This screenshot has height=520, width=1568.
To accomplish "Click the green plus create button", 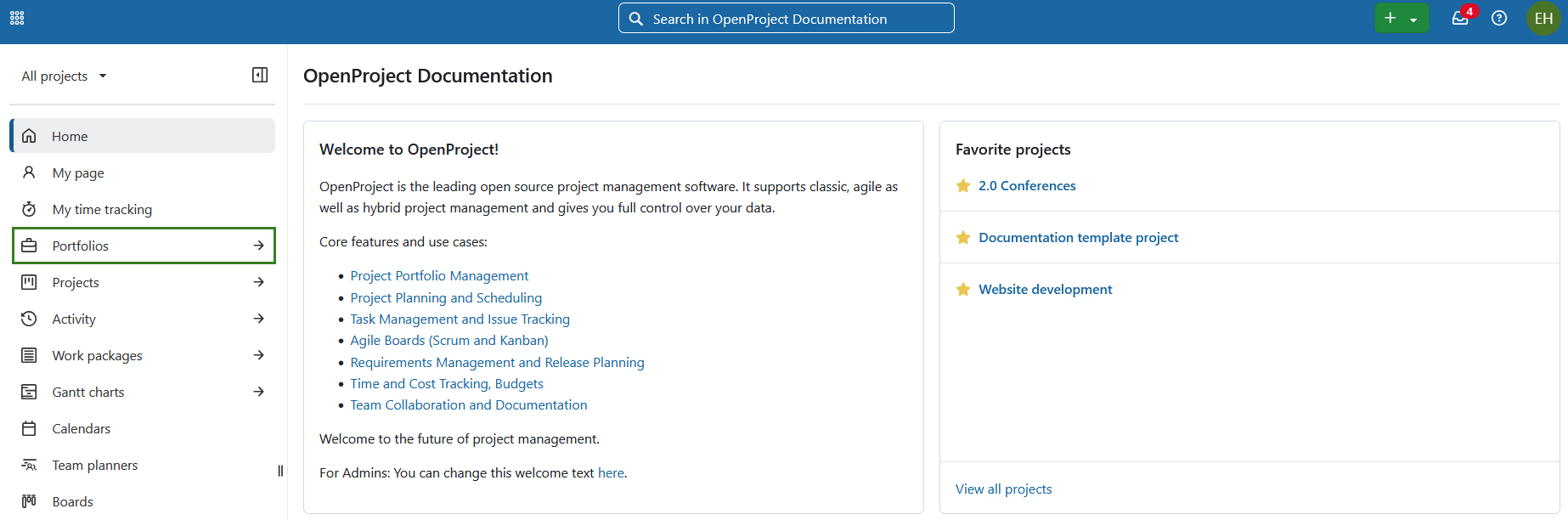I will [1402, 18].
